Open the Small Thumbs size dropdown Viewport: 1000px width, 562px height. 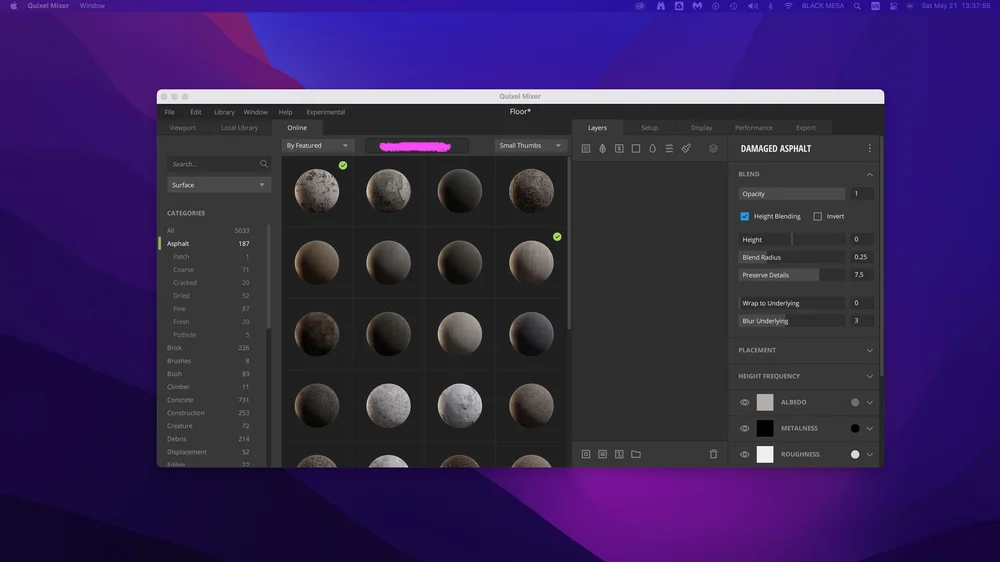[x=530, y=145]
